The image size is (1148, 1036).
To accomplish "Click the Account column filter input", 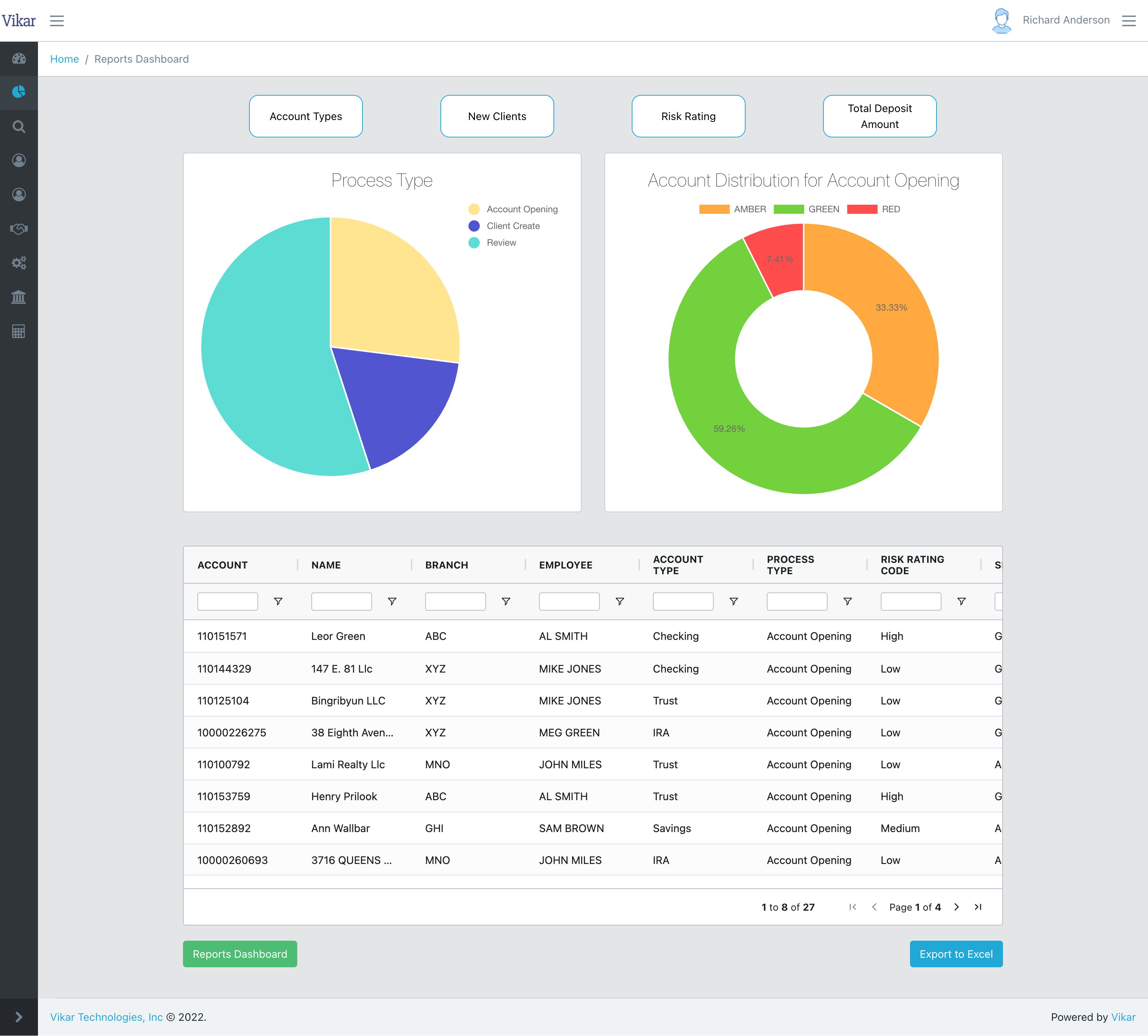I will 227,602.
